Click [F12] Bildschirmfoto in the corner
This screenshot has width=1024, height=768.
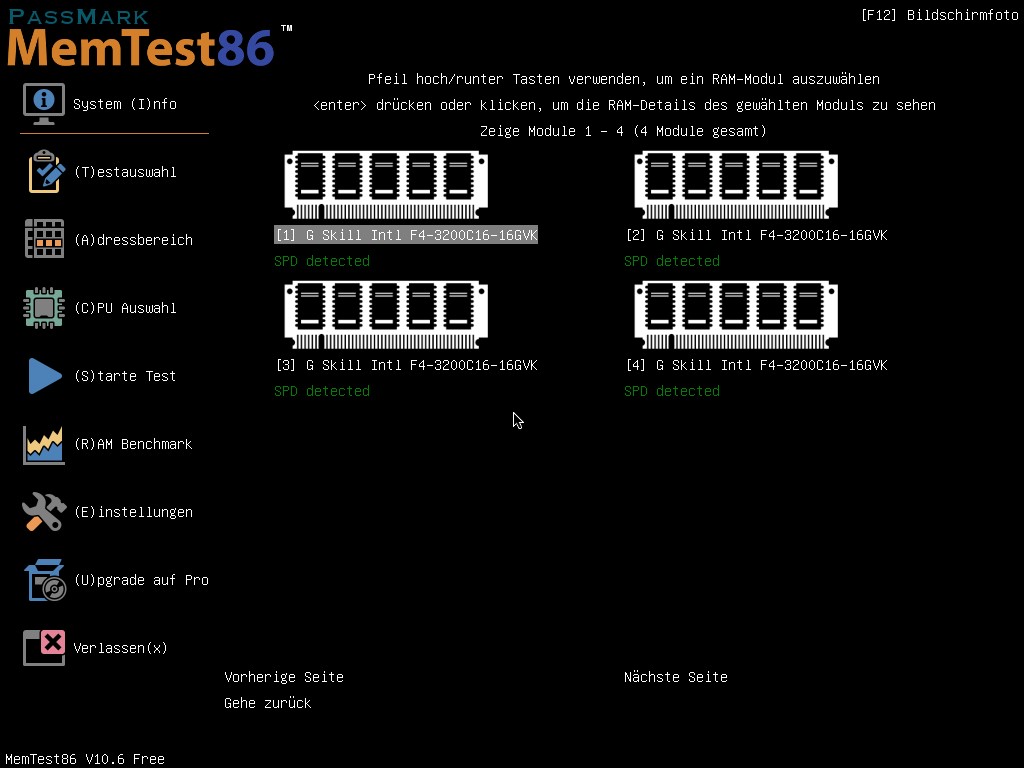940,15
